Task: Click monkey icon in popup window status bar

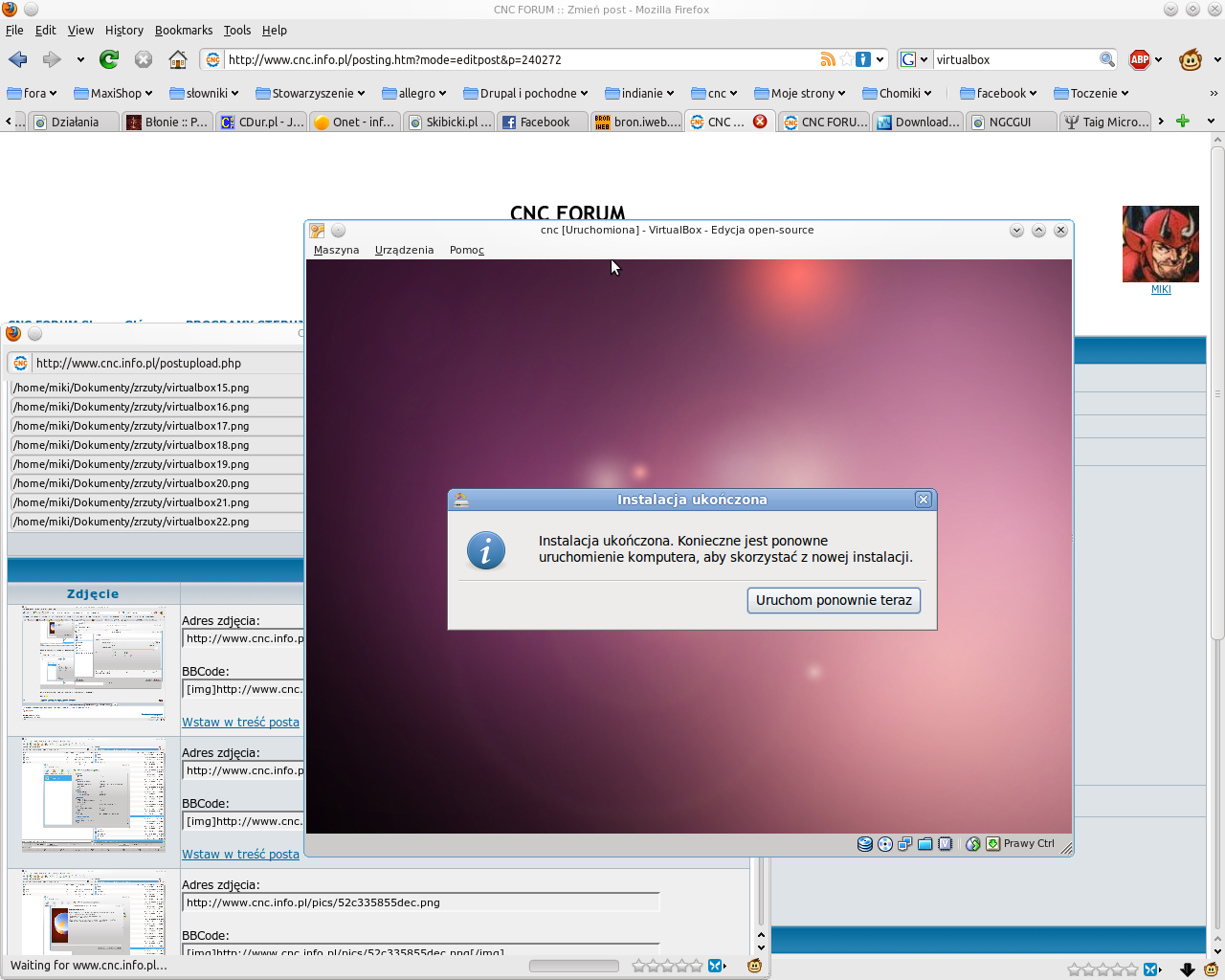Action: (x=754, y=966)
